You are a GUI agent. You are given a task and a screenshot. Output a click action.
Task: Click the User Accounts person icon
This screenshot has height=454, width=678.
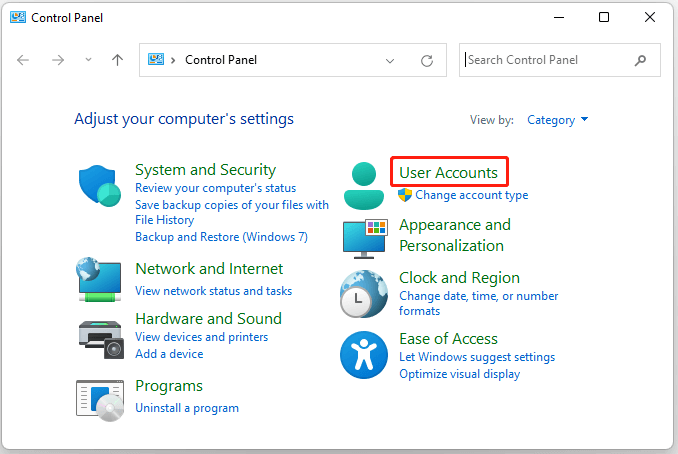click(364, 185)
